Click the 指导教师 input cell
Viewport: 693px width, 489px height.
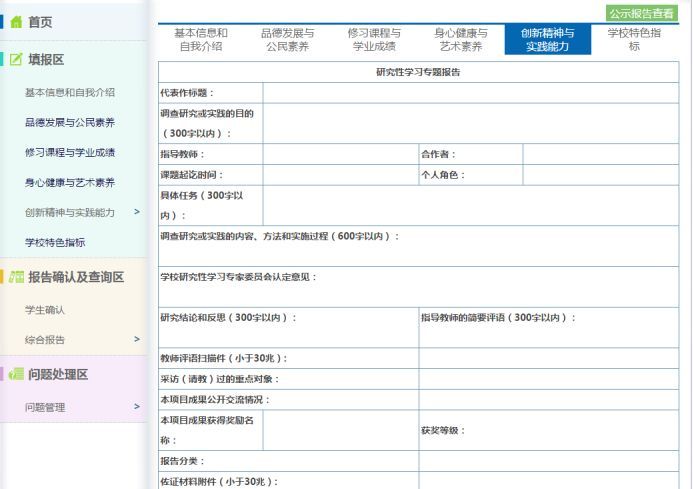pyautogui.click(x=340, y=155)
